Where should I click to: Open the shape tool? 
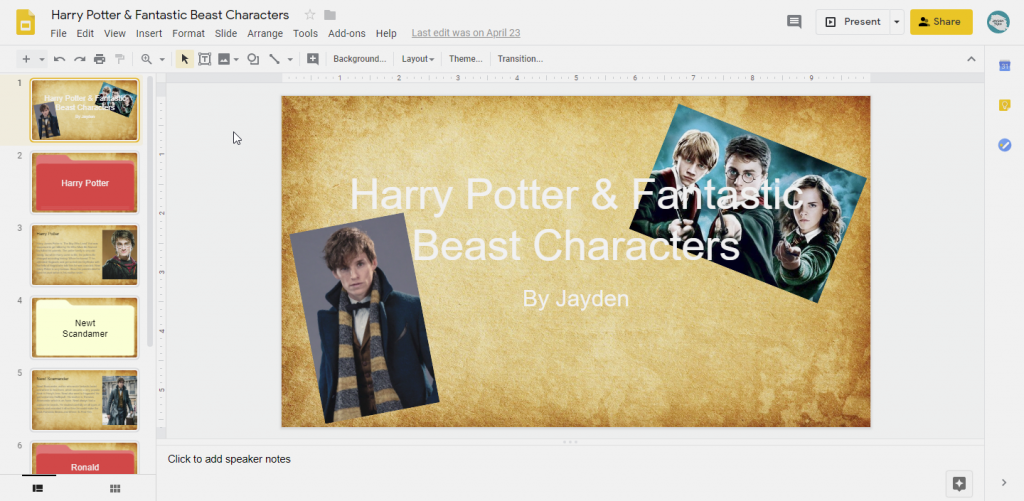coord(253,59)
